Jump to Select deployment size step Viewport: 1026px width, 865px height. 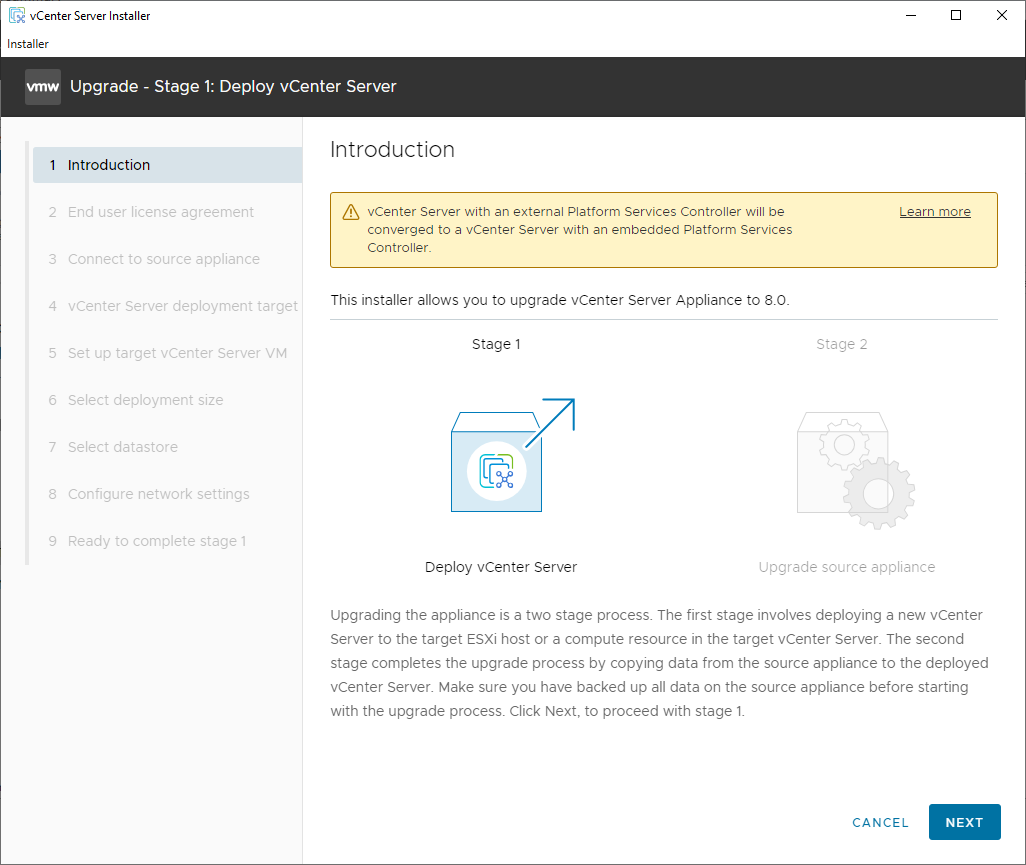click(x=145, y=400)
